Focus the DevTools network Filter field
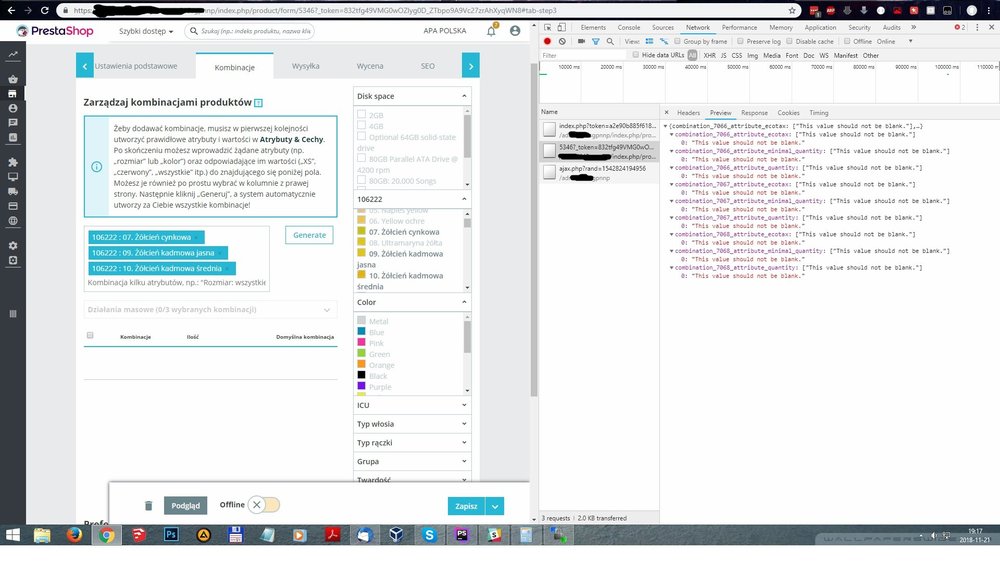This screenshot has height=562, width=1000. pyautogui.click(x=584, y=55)
